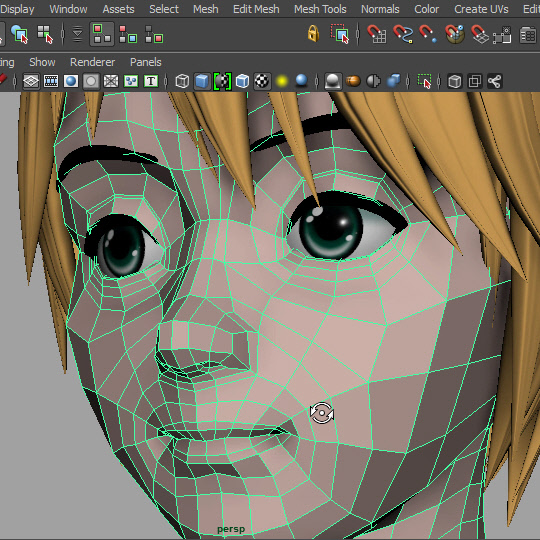Expand the Panels menu
The image size is (540, 540).
145,62
